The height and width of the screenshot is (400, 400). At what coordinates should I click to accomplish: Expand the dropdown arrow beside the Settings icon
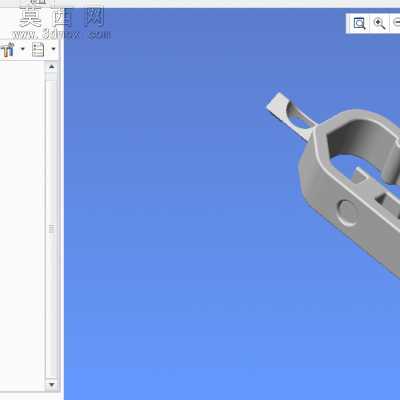tap(23, 49)
